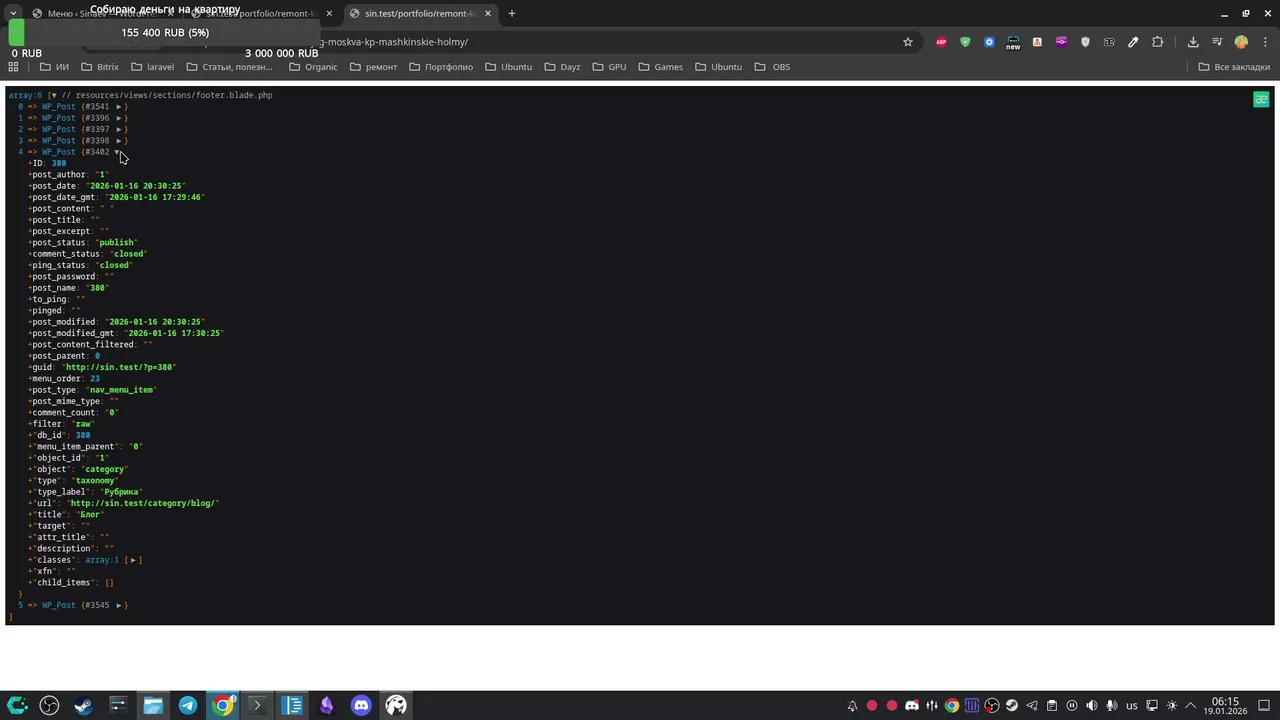Click the http://sin.test/?p=380 guid value
Image resolution: width=1280 pixels, height=720 pixels.
tap(119, 367)
